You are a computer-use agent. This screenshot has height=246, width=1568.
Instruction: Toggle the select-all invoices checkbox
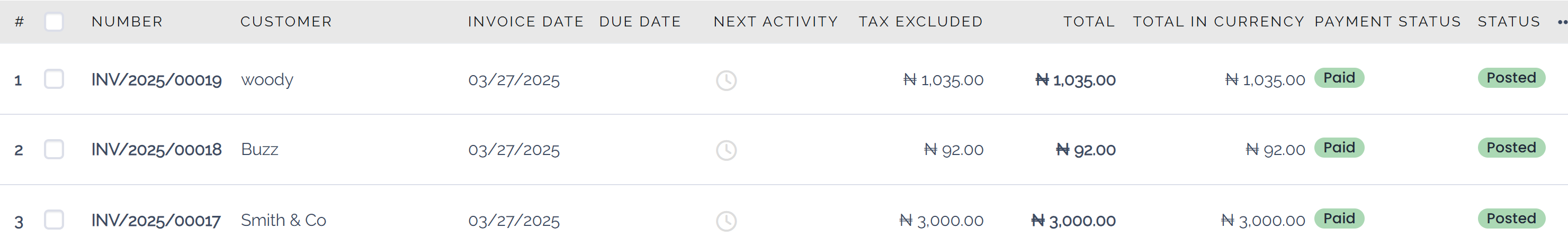pyautogui.click(x=54, y=22)
